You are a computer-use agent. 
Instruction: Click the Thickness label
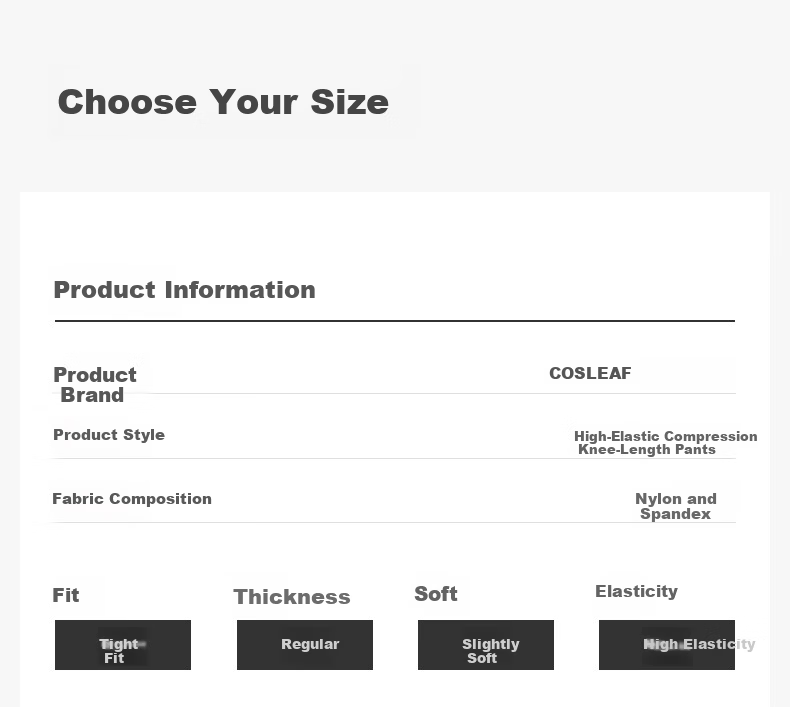tap(292, 597)
